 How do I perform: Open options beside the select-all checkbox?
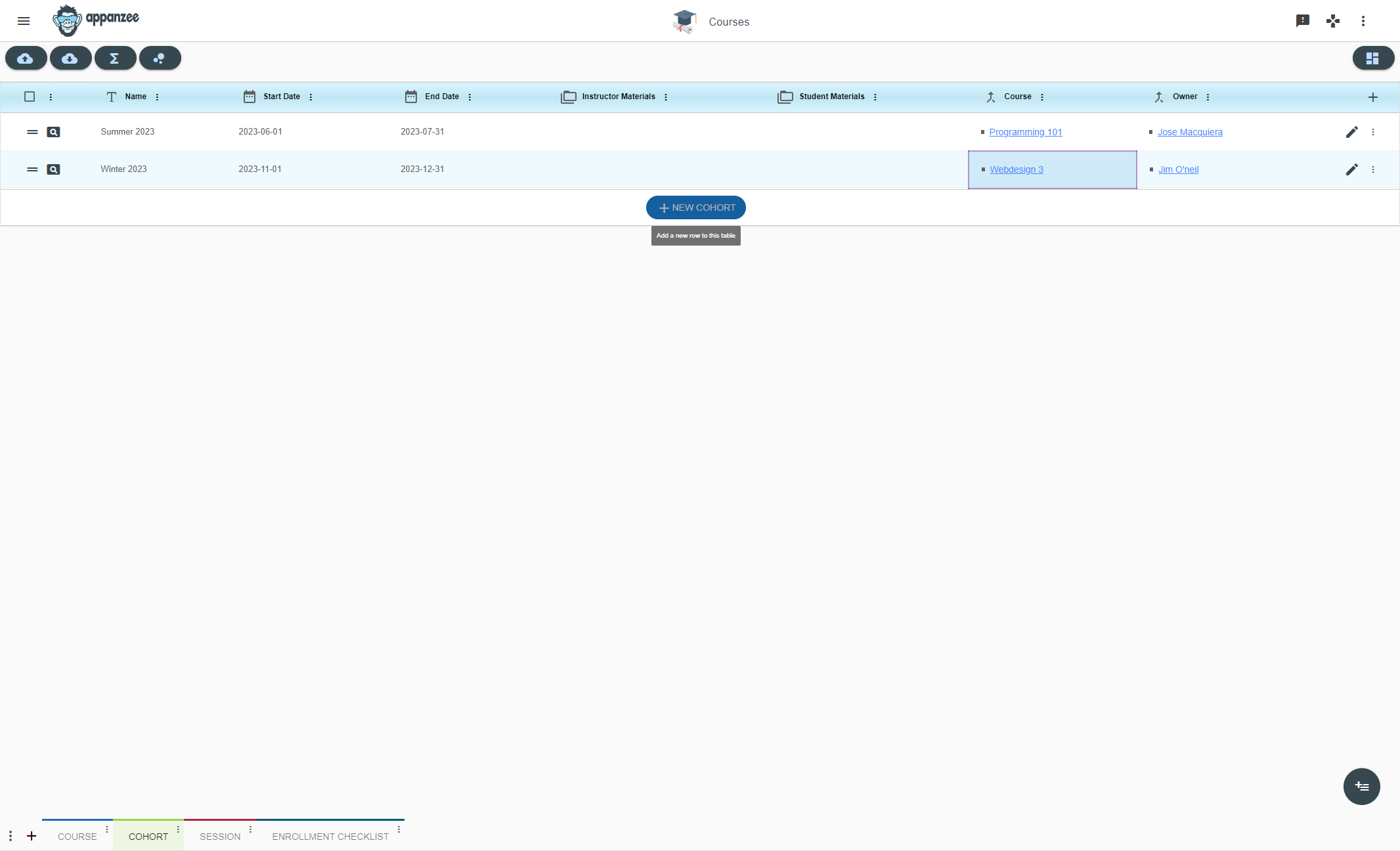51,97
